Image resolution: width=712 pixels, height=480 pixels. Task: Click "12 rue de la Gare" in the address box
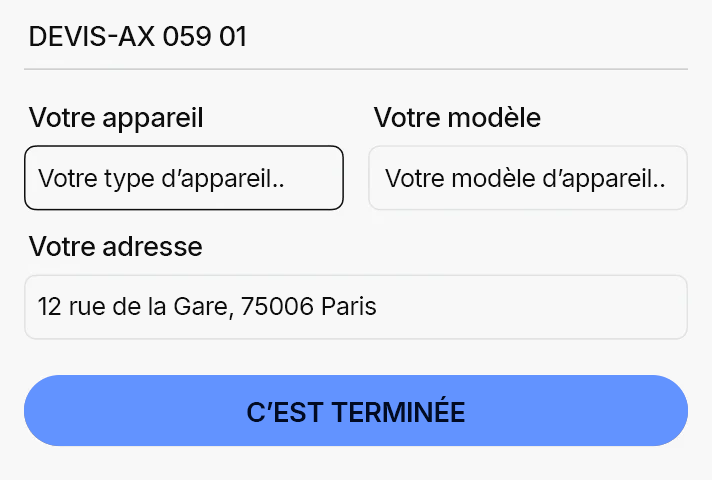pos(135,306)
